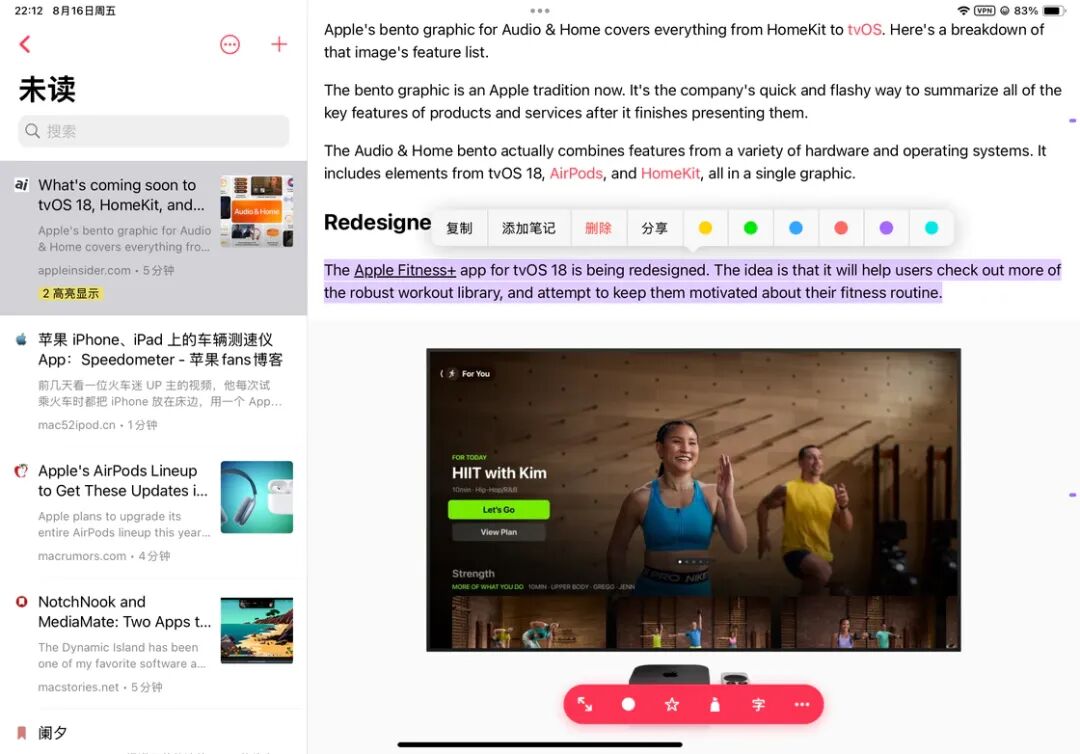Pick the yellow highlight color
The width and height of the screenshot is (1080, 754).
click(705, 228)
